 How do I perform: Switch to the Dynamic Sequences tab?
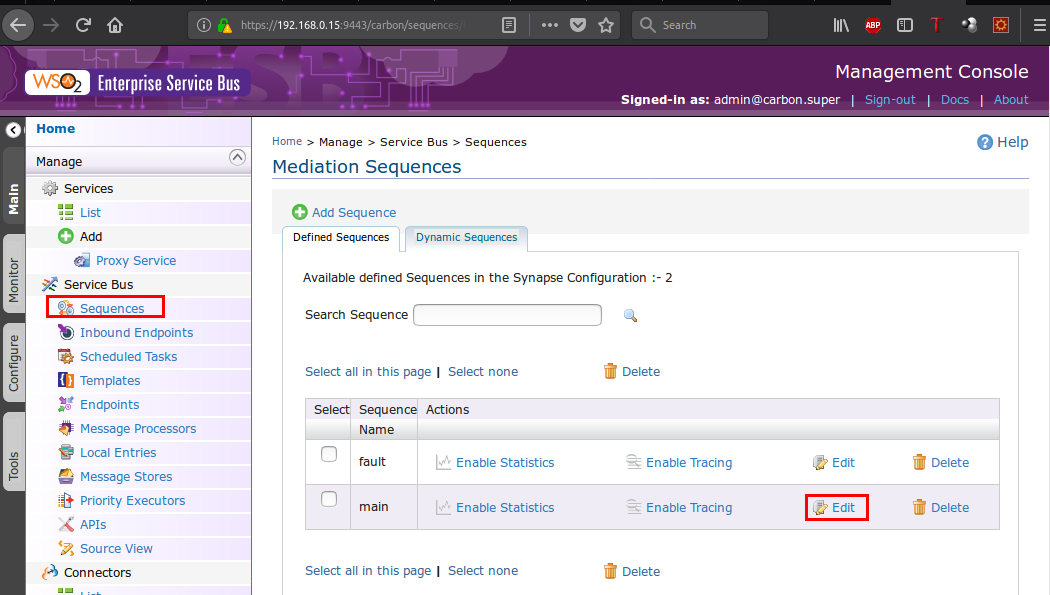(x=466, y=238)
